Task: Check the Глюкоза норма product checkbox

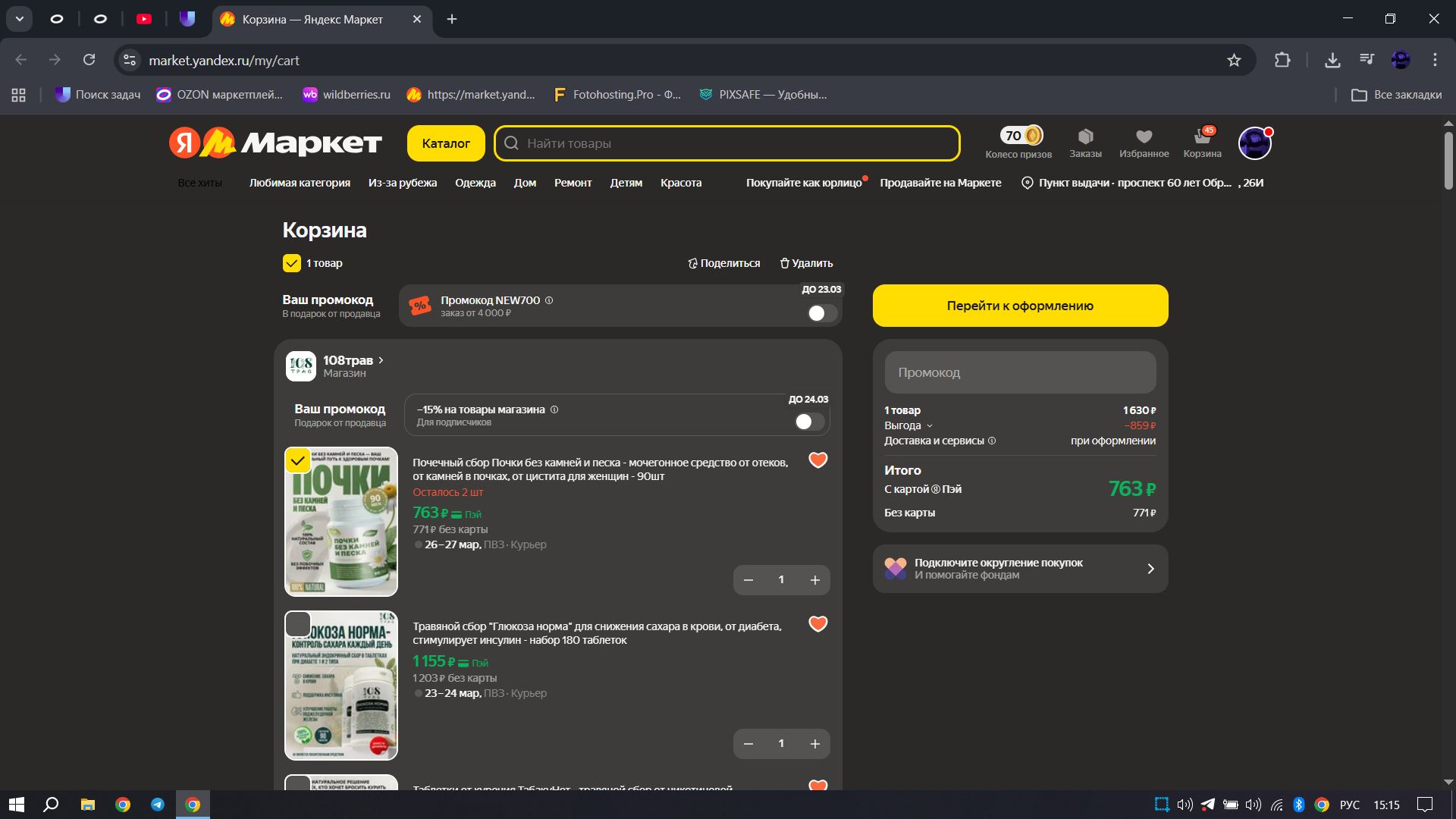Action: [298, 624]
